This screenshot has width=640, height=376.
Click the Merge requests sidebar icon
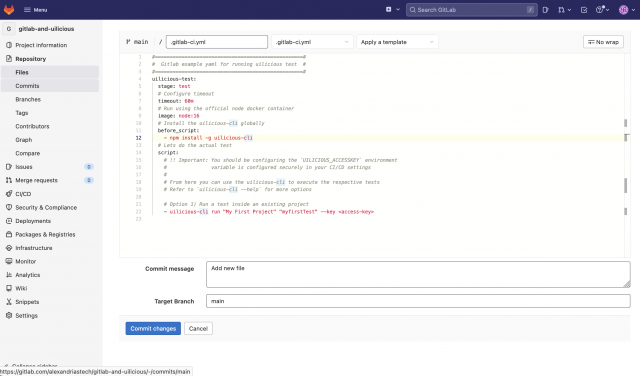tap(9, 180)
